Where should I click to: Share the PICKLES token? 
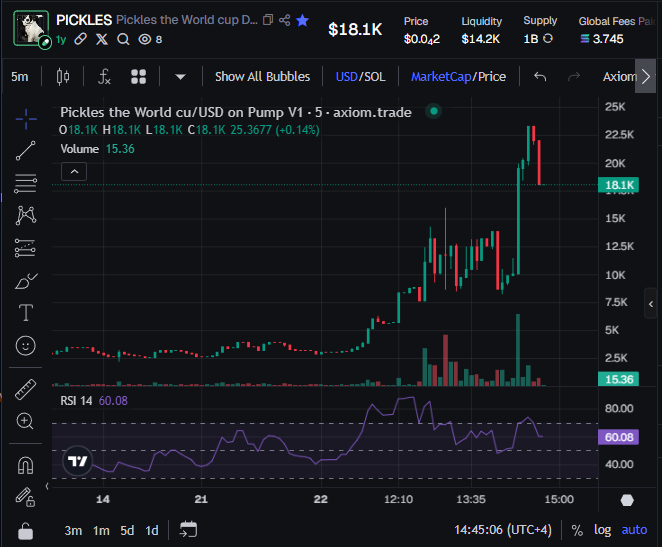click(285, 20)
